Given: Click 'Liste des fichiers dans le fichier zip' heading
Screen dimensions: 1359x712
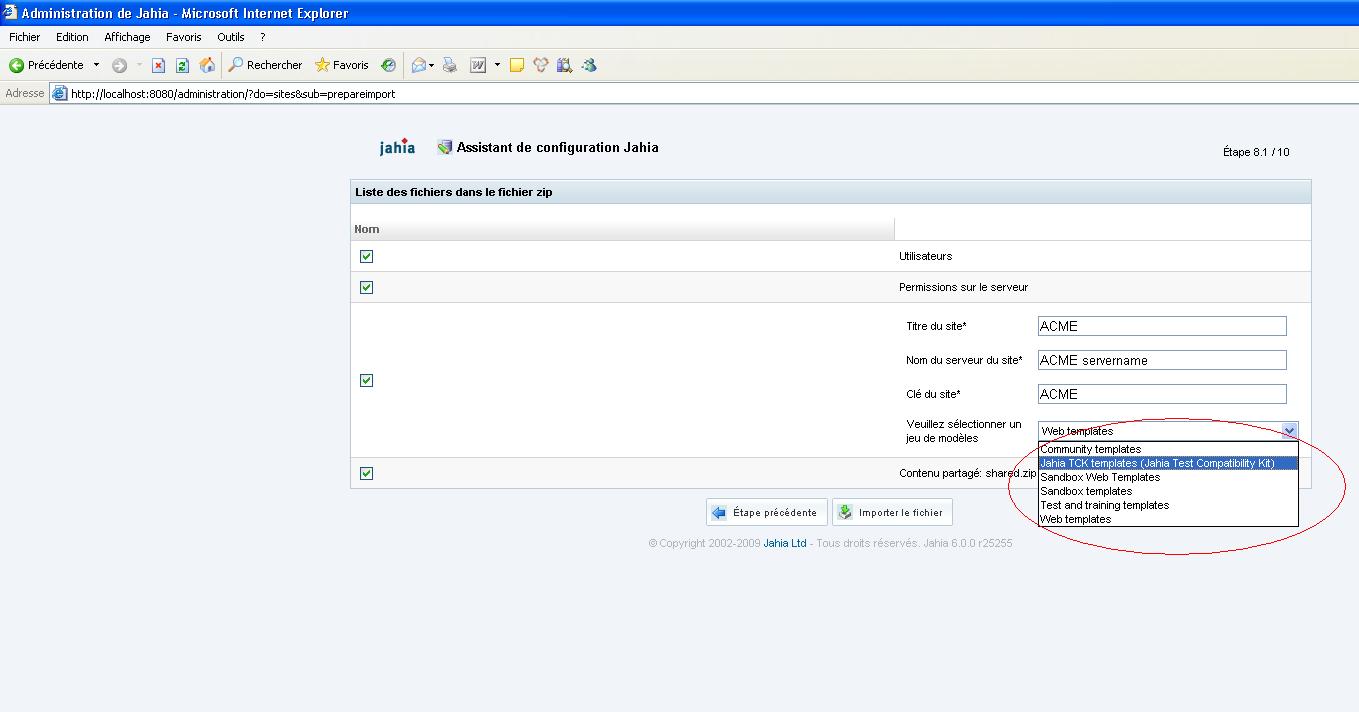Looking at the screenshot, I should [454, 192].
